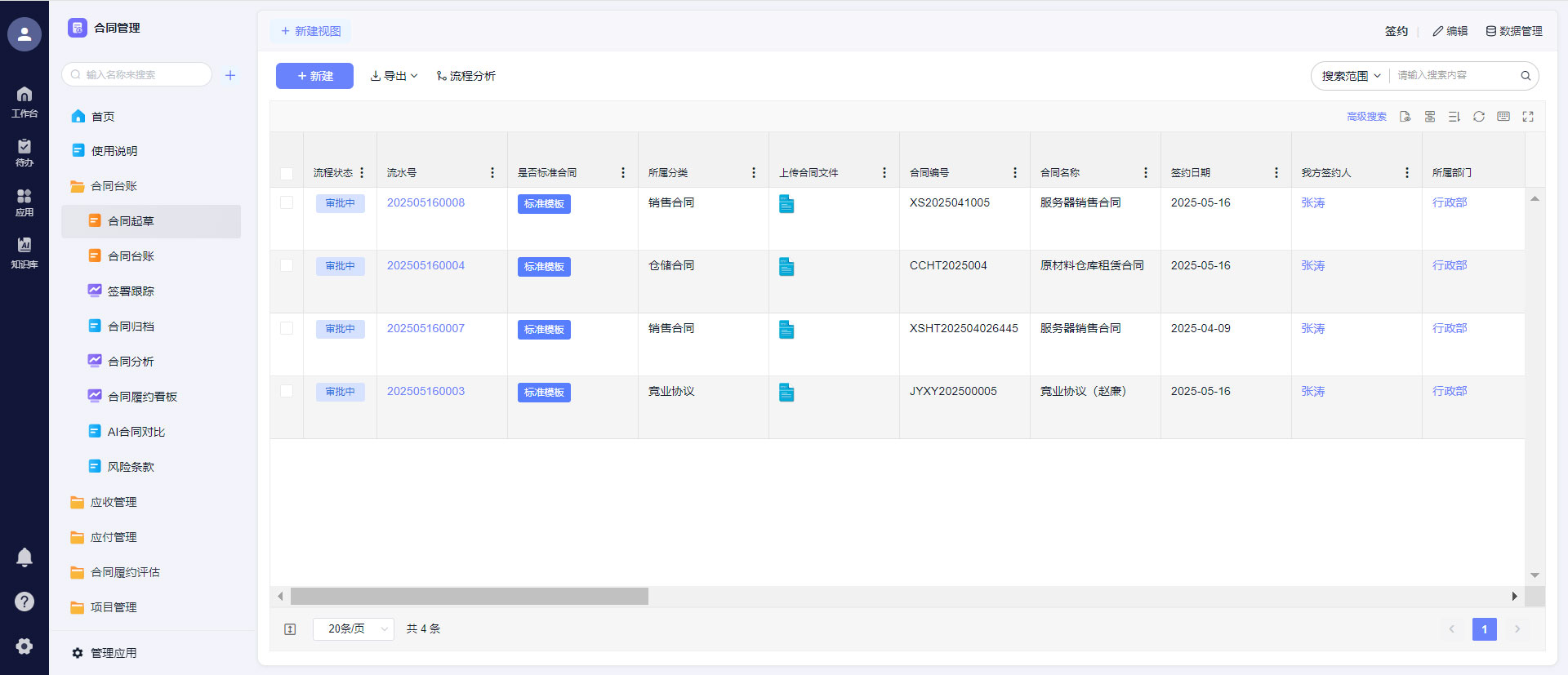Open serial number link 202505160004
This screenshot has width=1568, height=675.
coord(425,265)
